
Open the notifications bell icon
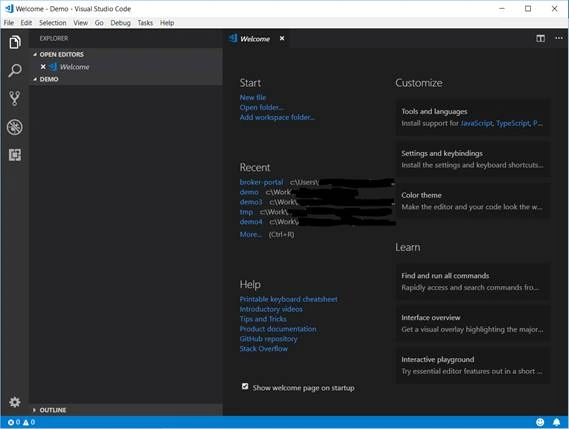tap(556, 422)
